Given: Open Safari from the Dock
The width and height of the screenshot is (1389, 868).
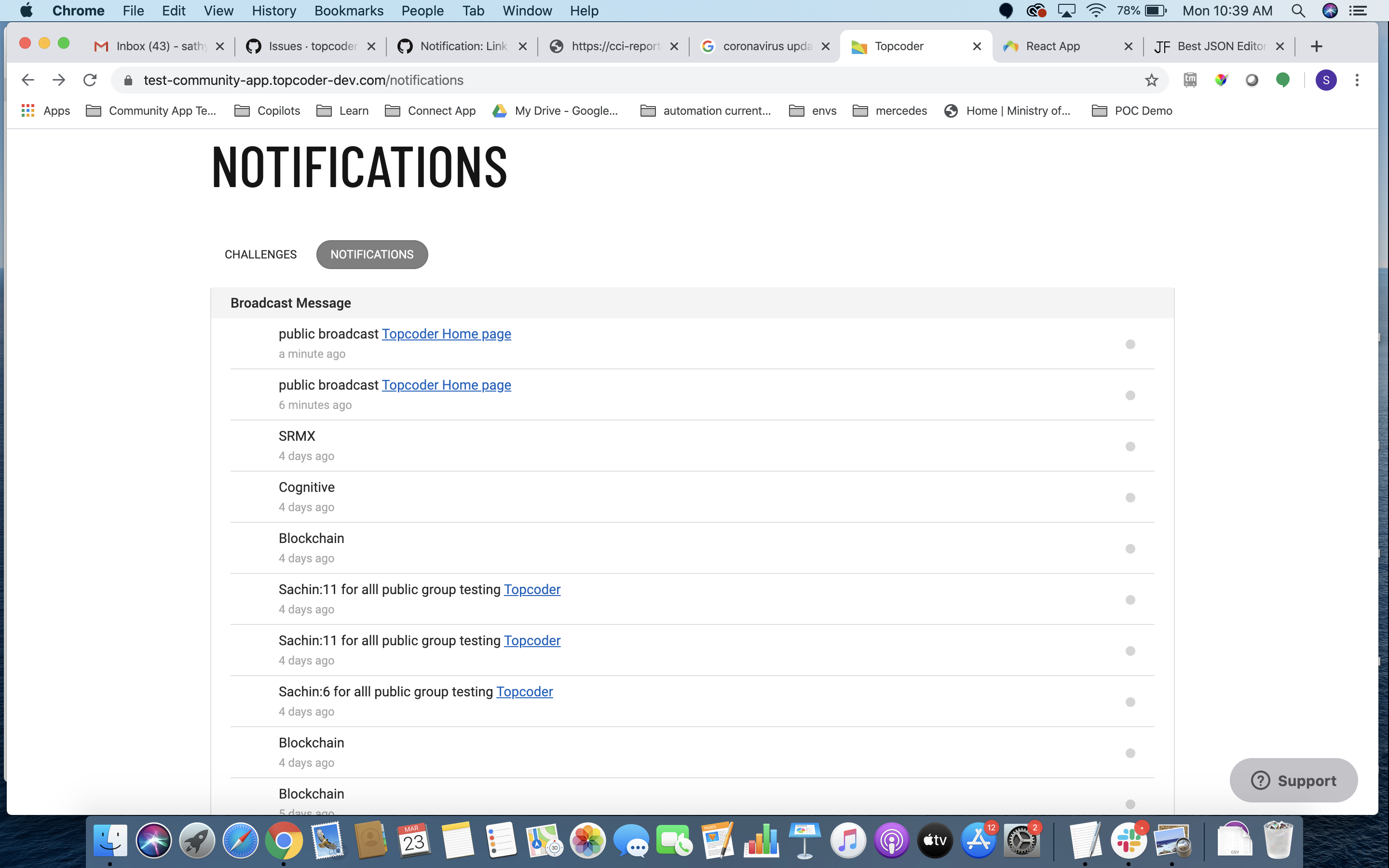Looking at the screenshot, I should (241, 841).
